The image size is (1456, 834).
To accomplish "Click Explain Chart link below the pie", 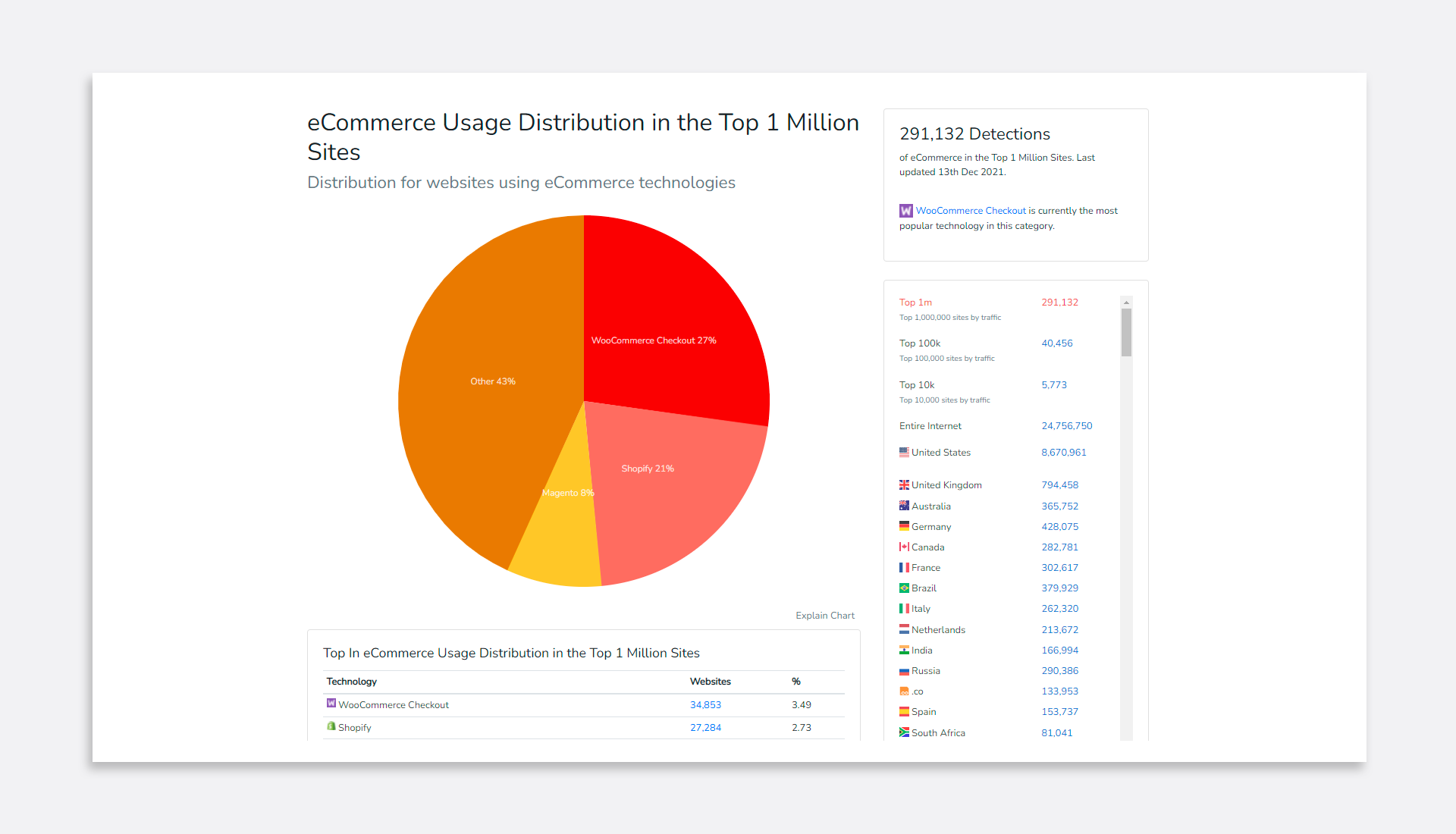I will click(x=824, y=616).
